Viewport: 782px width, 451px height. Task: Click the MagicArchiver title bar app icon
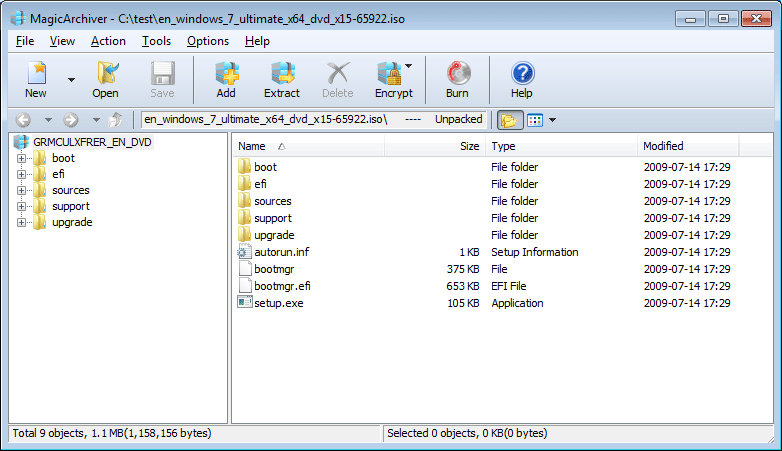(x=18, y=18)
